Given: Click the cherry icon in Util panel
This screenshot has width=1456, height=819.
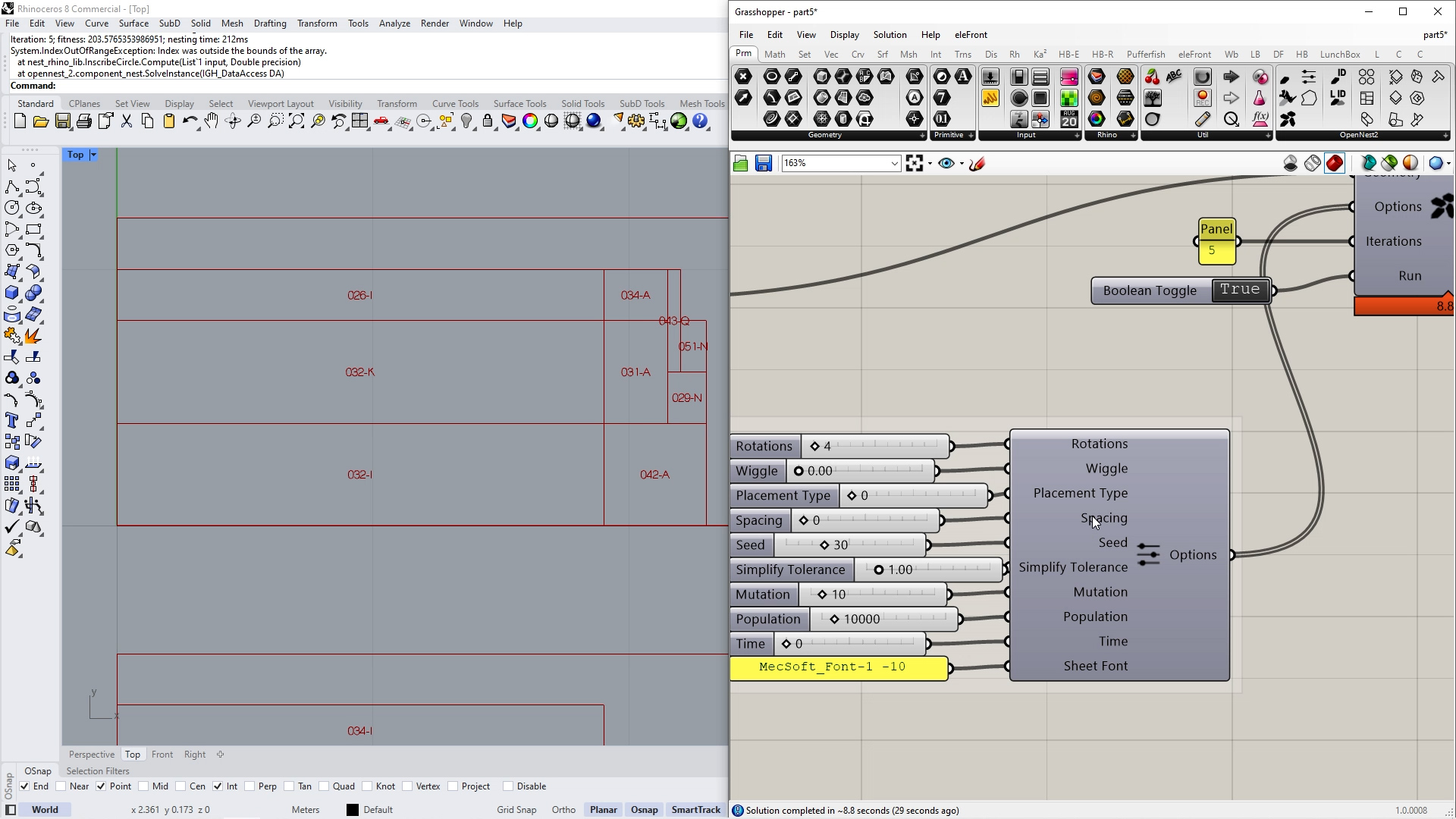Looking at the screenshot, I should click(1152, 77).
